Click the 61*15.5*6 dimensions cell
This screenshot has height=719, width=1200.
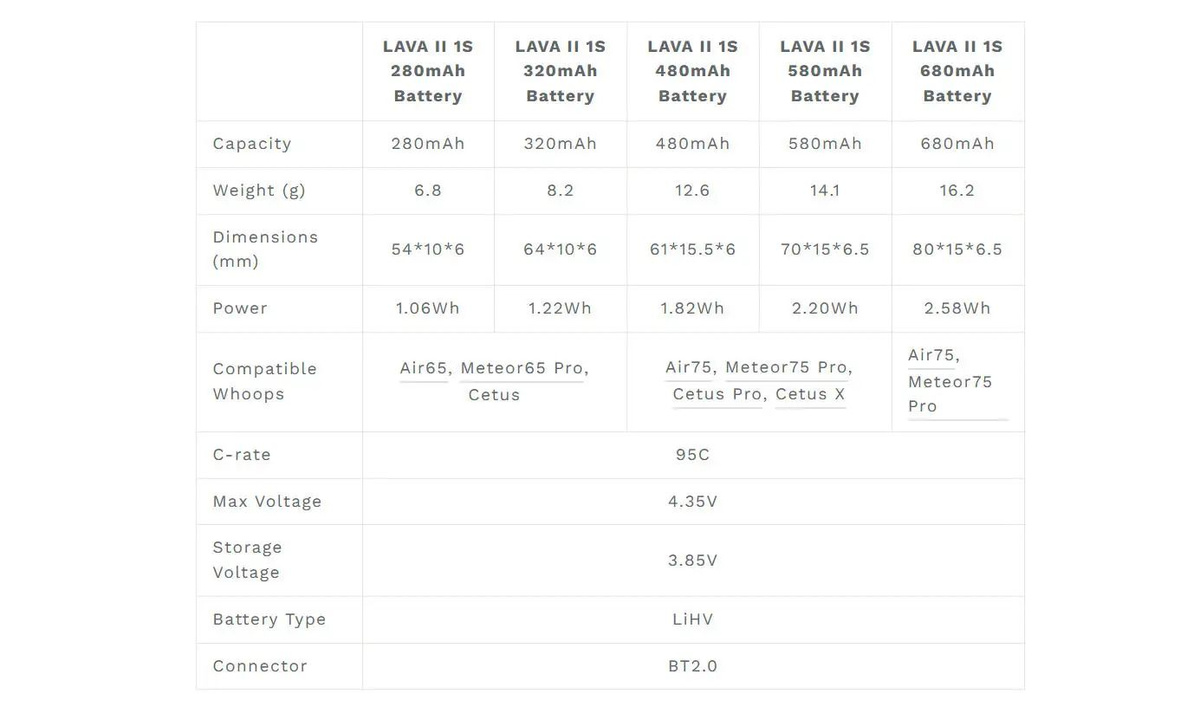[x=692, y=249]
